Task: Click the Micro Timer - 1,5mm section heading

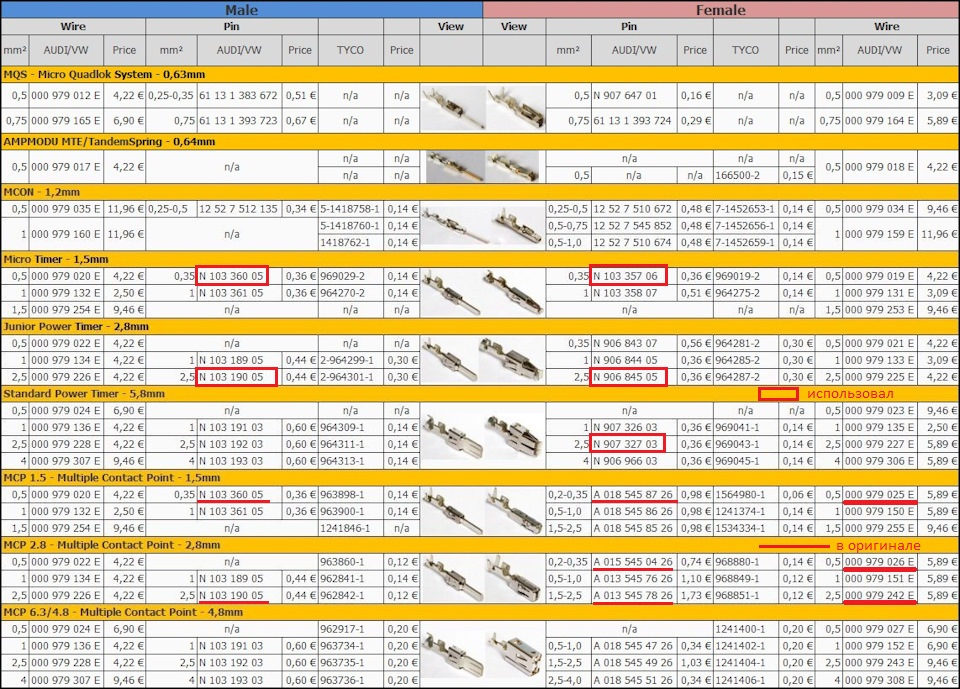Action: click(56, 259)
